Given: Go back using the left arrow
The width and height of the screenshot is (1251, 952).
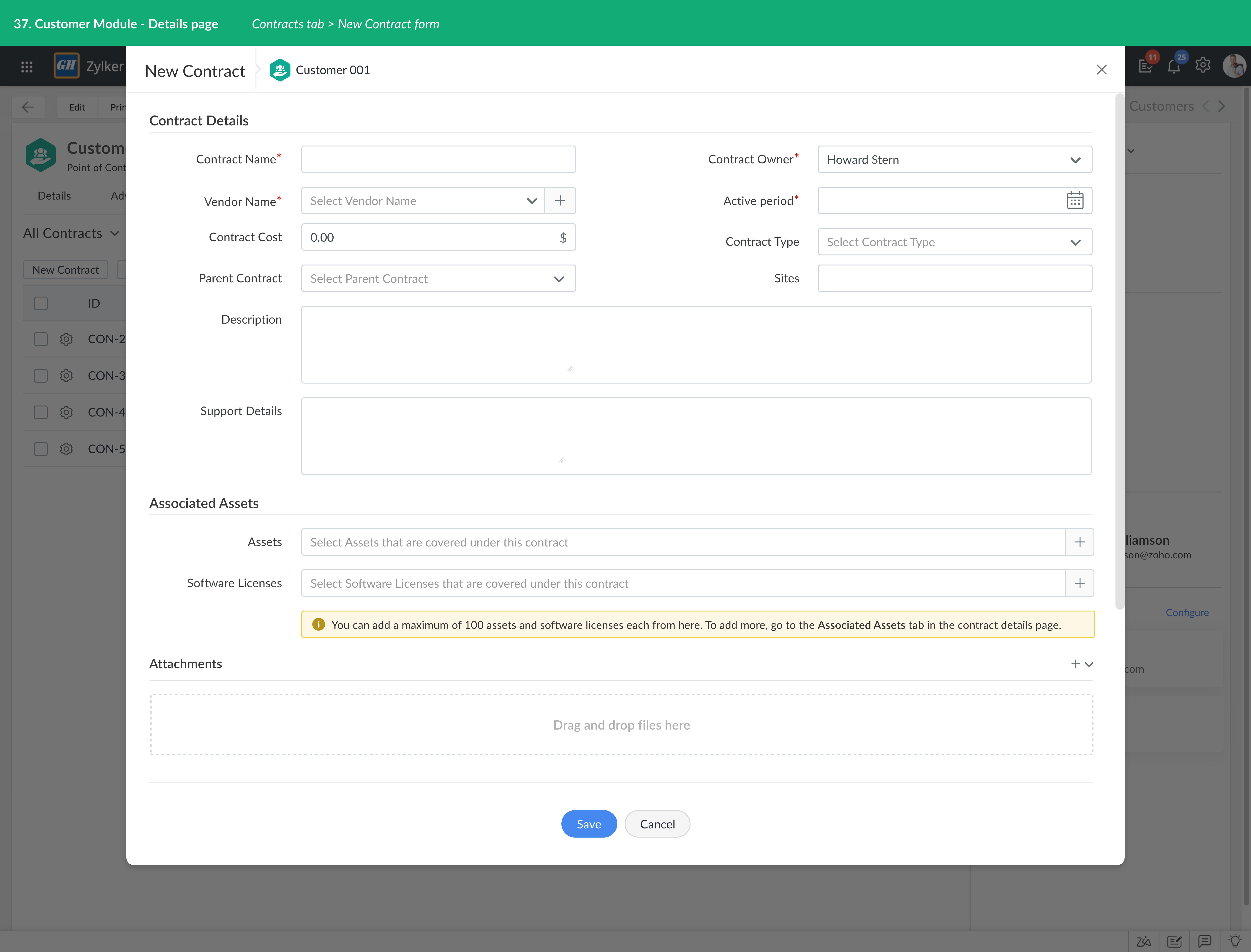Looking at the screenshot, I should (x=28, y=107).
